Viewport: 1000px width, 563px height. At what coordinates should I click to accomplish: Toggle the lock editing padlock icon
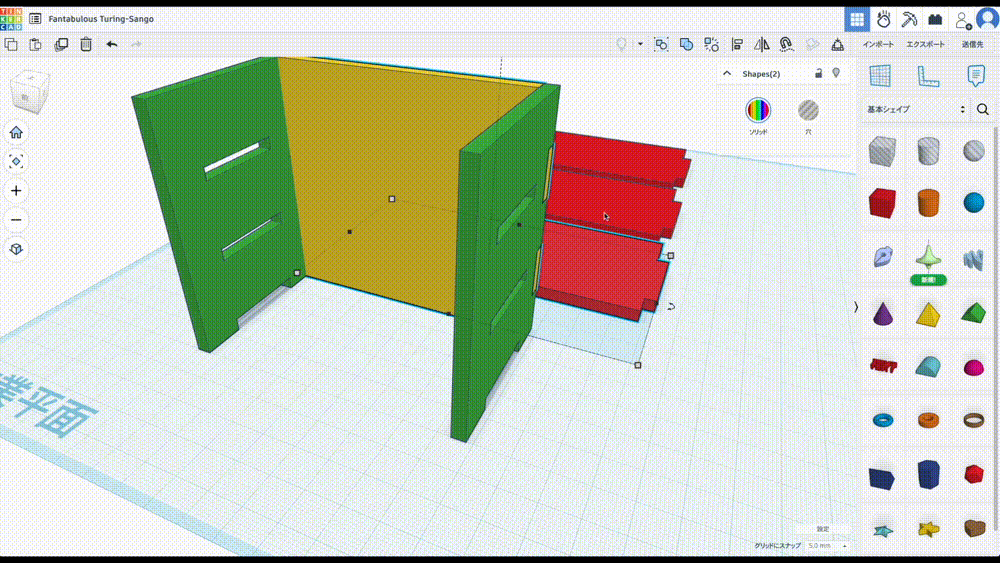[x=818, y=73]
